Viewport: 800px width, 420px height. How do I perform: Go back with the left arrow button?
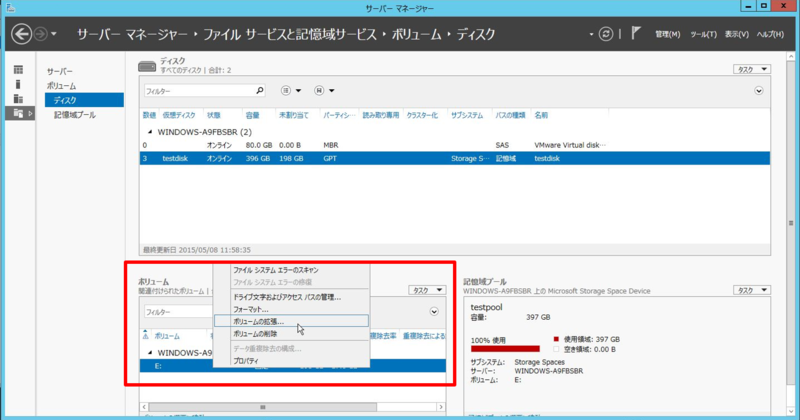coord(21,34)
